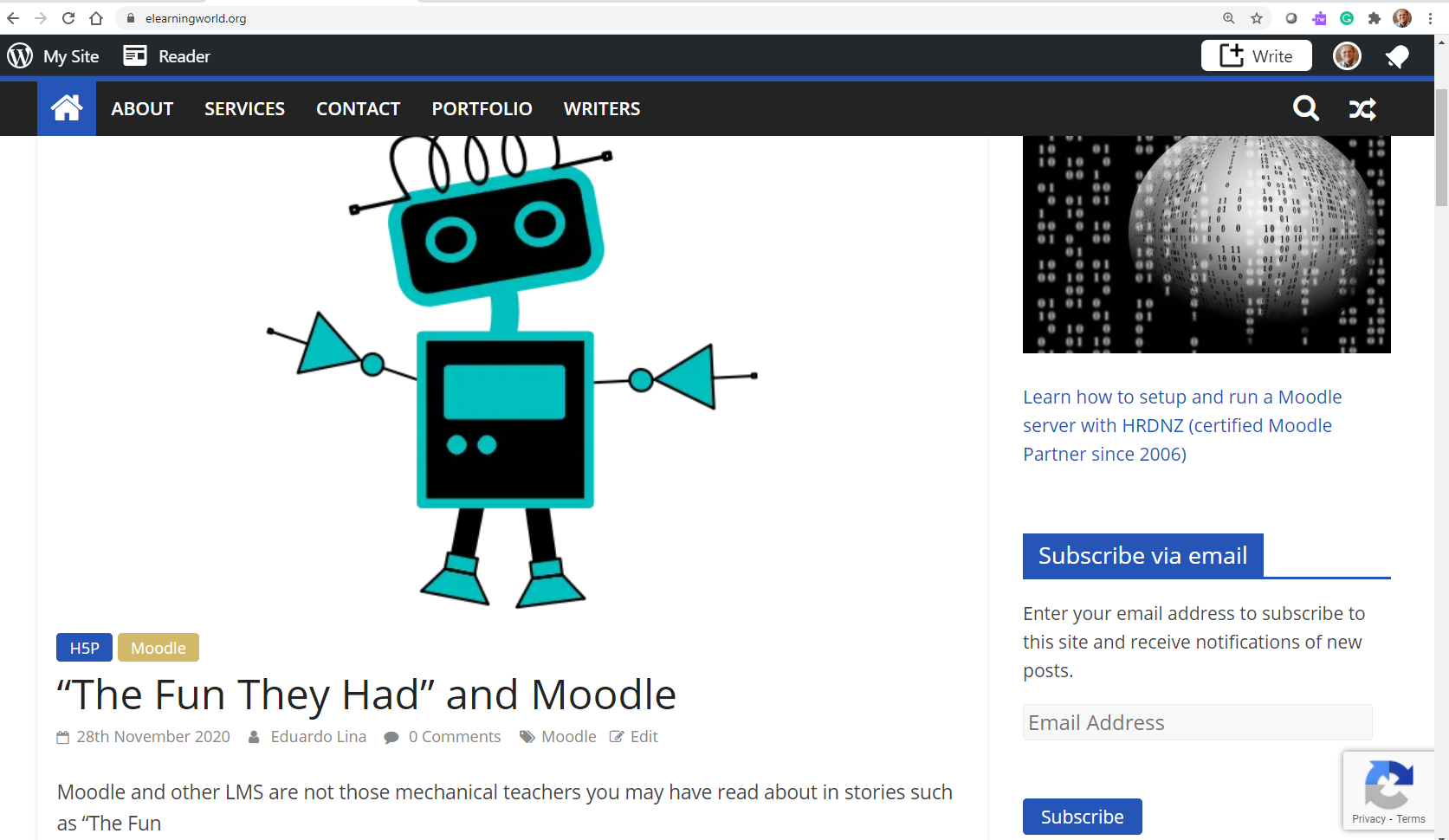Open the green Grammarly extension icon
This screenshot has height=840, width=1449.
pos(1347,18)
